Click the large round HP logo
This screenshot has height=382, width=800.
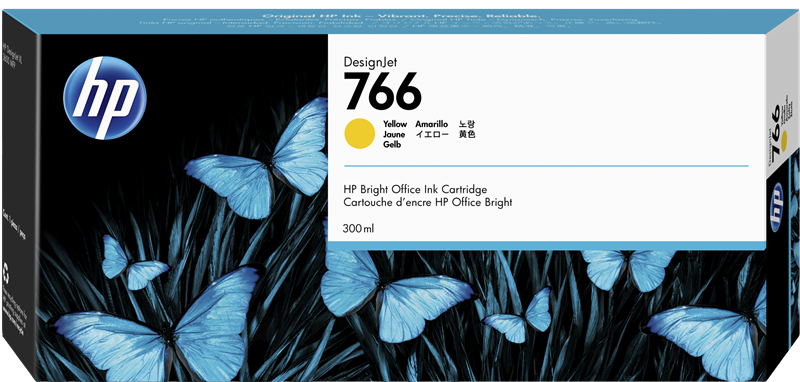click(x=105, y=98)
